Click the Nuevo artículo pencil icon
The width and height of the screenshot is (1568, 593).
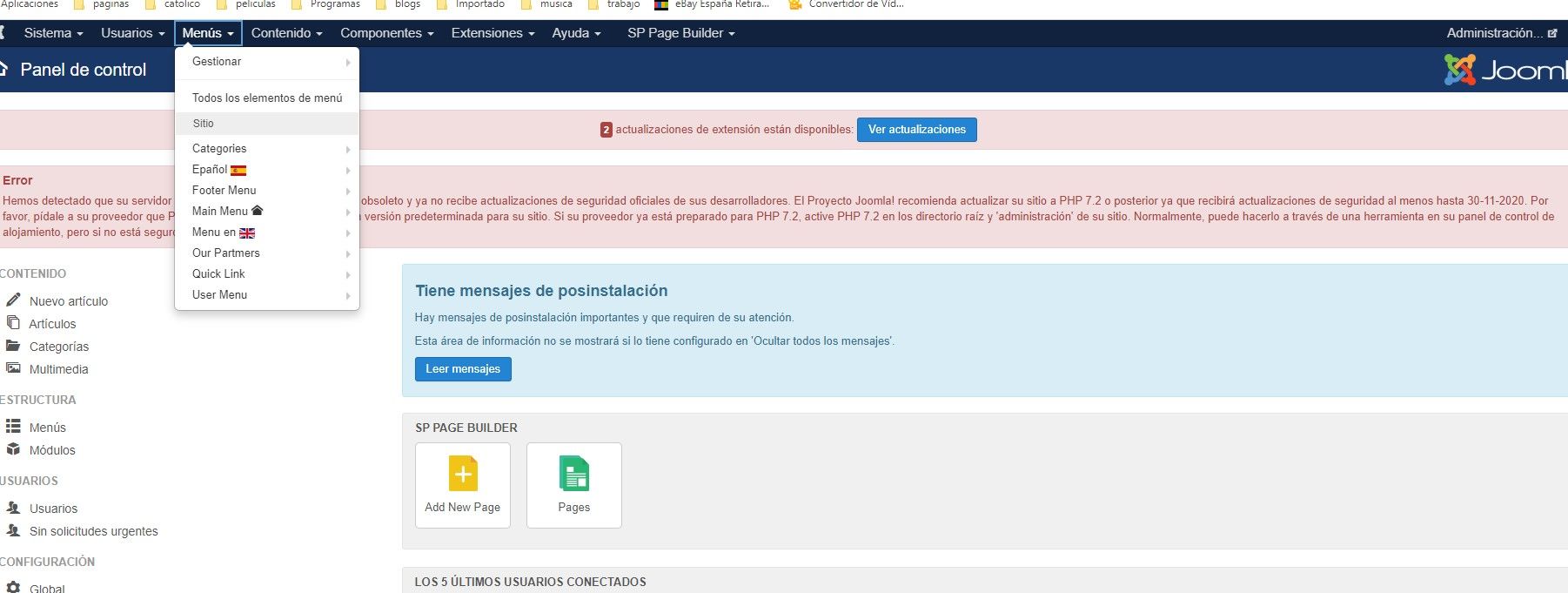13,300
